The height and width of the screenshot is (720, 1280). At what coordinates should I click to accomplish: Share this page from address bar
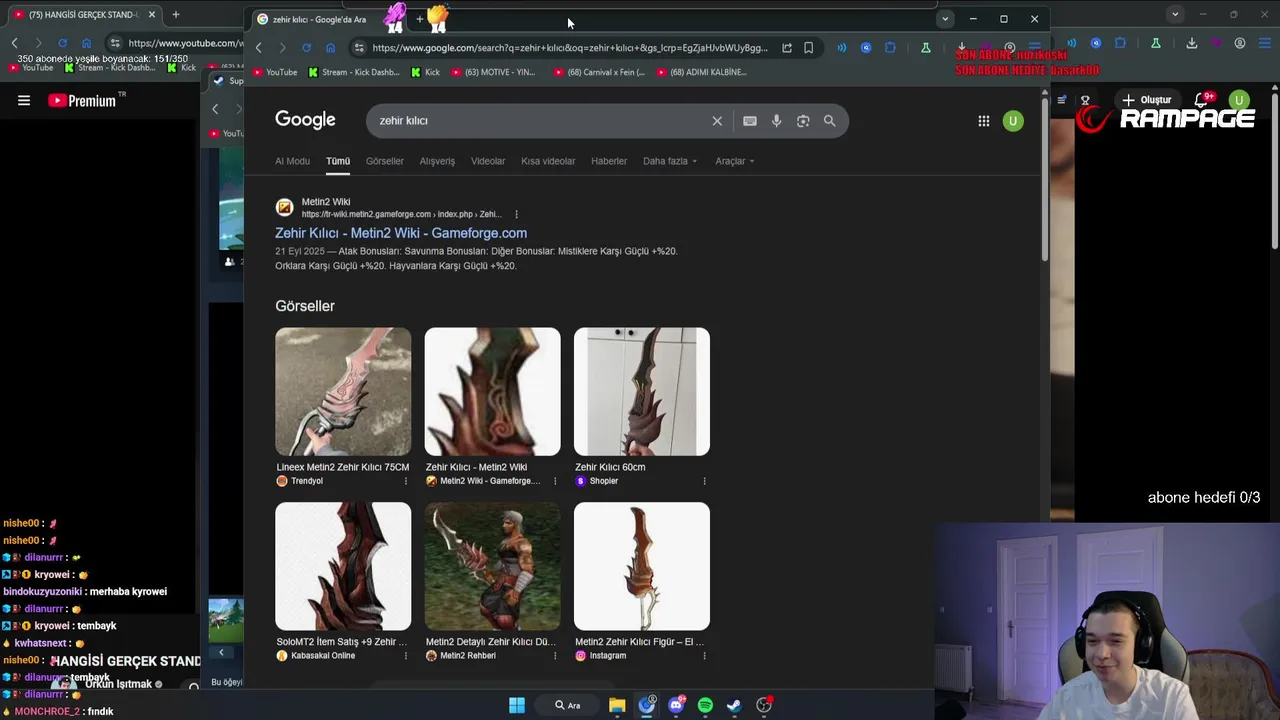click(787, 47)
